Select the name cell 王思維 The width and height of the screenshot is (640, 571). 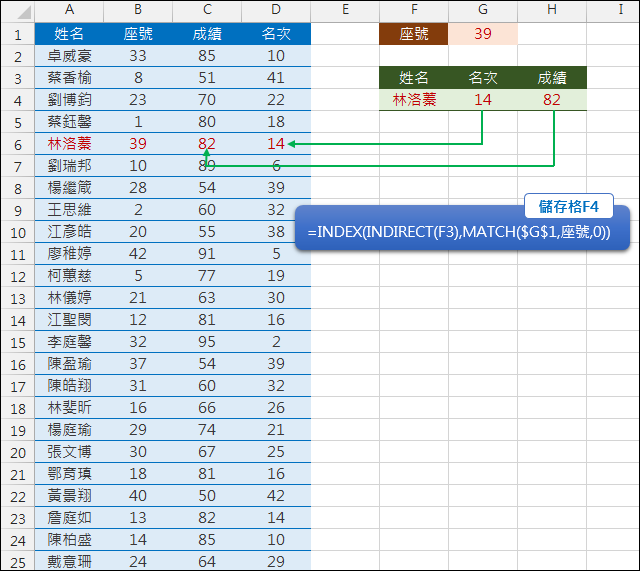click(x=69, y=210)
